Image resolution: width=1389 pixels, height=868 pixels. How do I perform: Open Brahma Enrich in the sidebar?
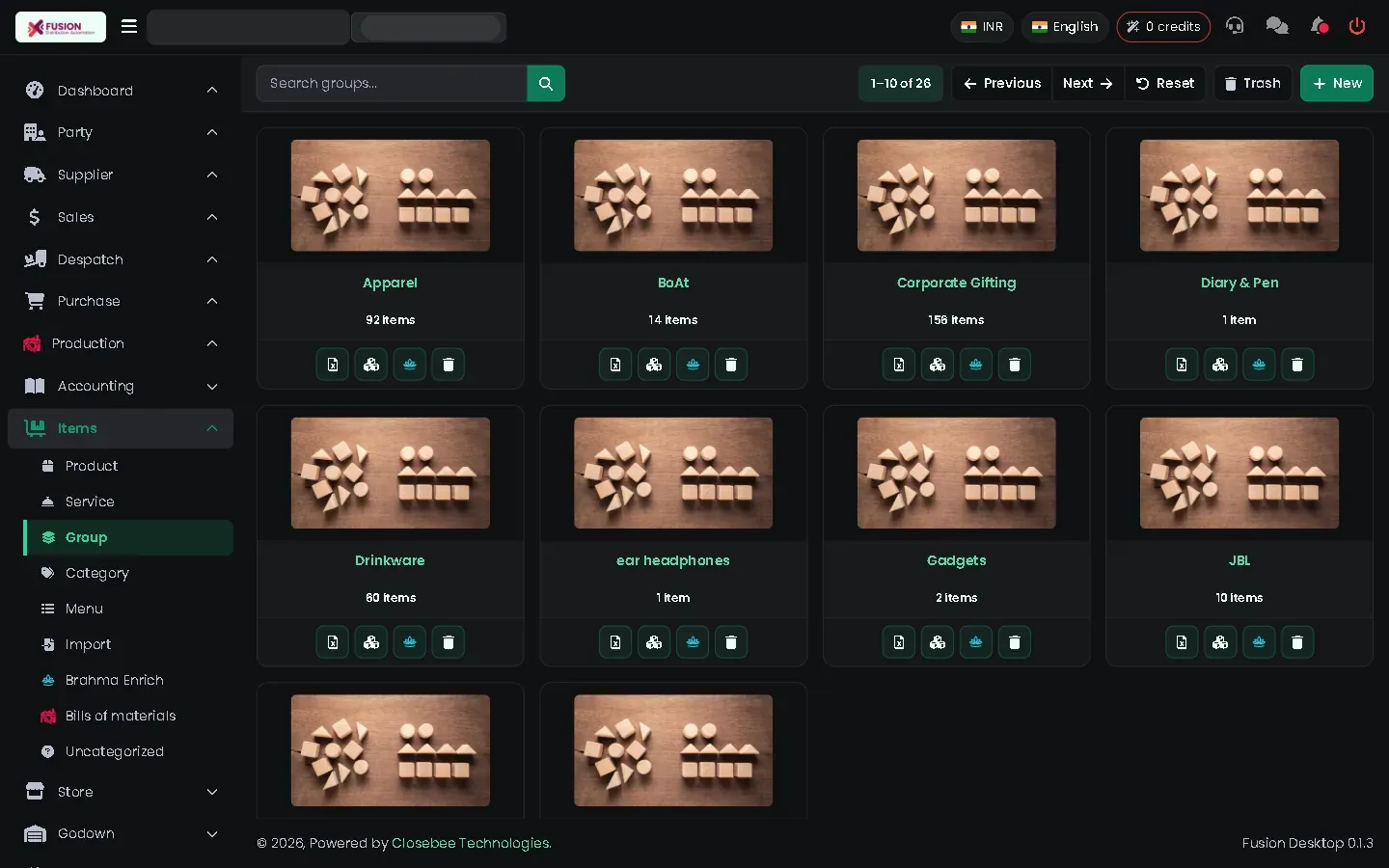[x=128, y=680]
